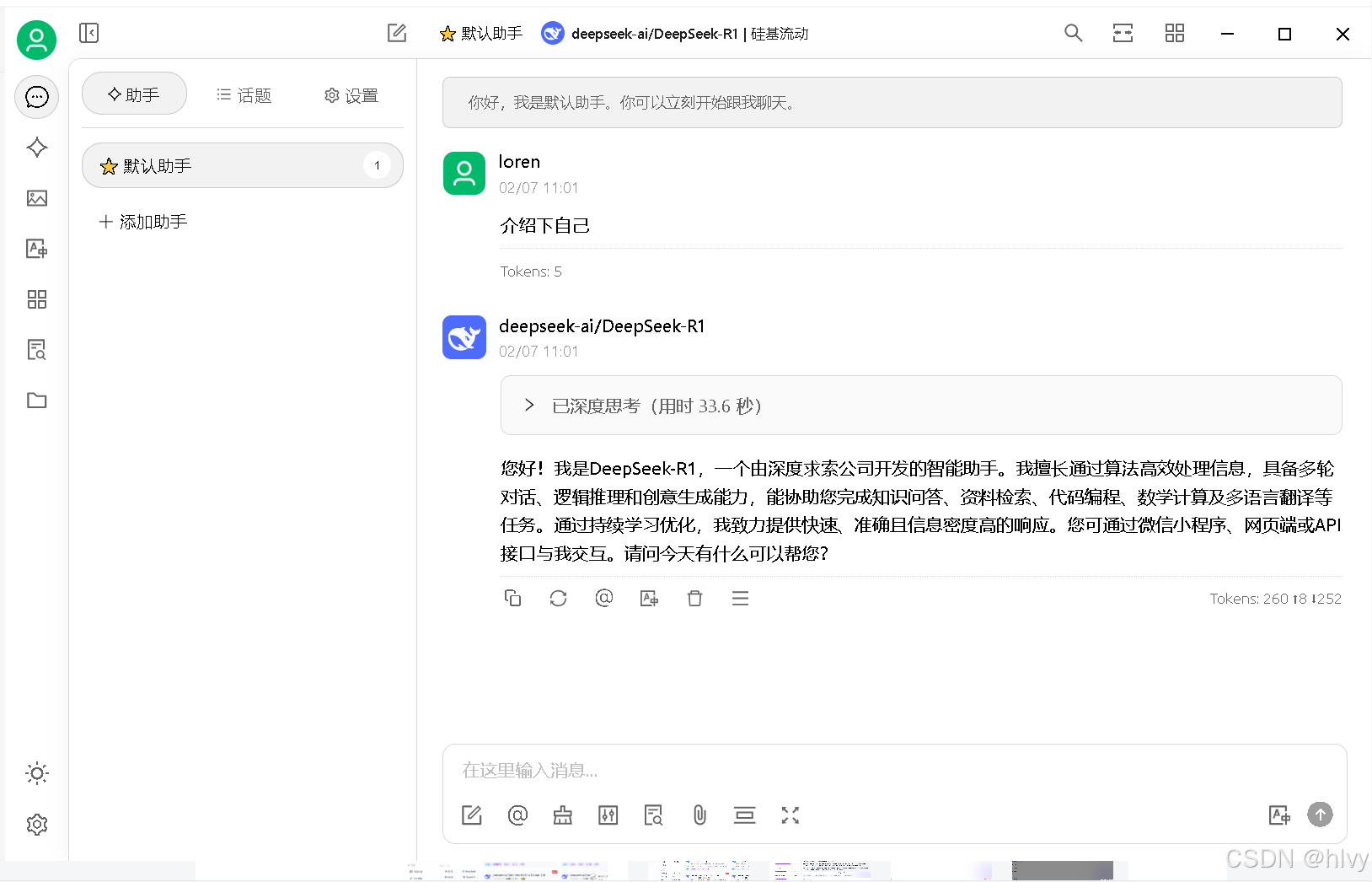
Task: Attach a file with the paperclip
Action: (x=699, y=815)
